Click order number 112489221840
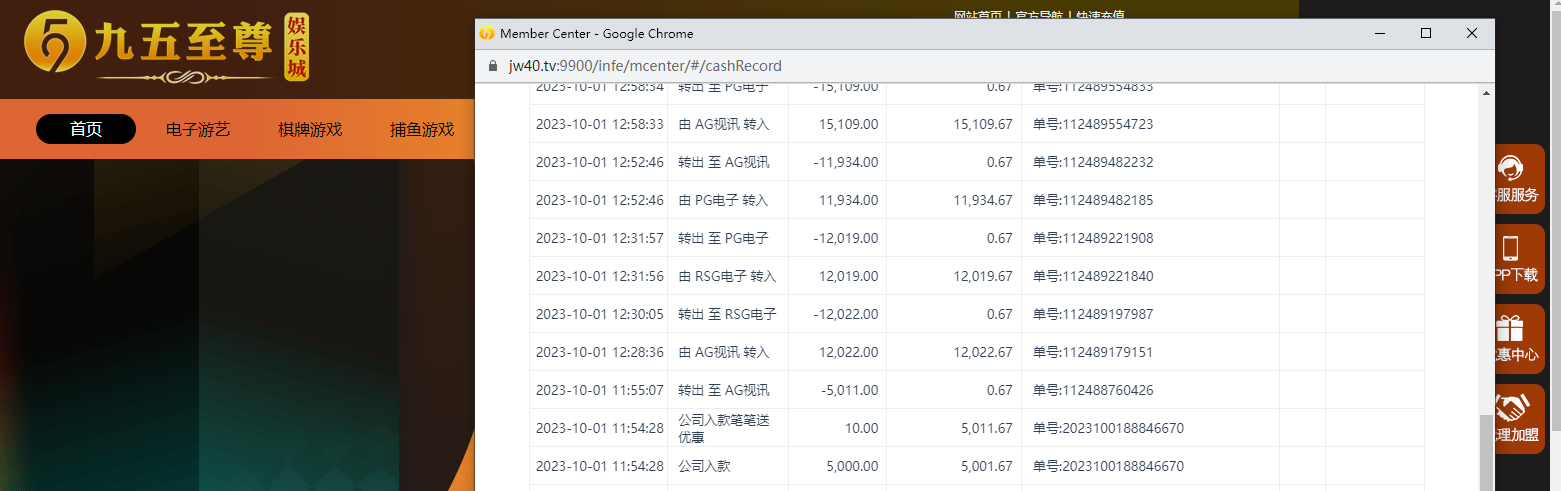Viewport: 1561px width, 491px height. 1093,276
